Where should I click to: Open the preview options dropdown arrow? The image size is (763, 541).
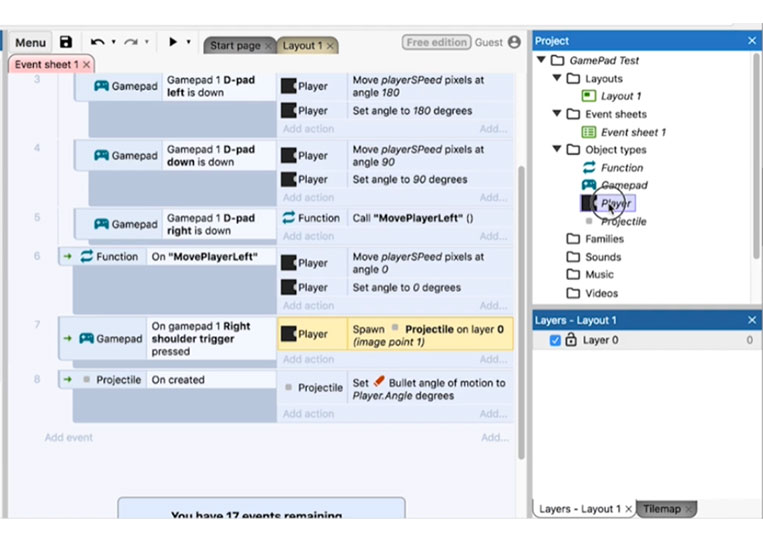188,42
